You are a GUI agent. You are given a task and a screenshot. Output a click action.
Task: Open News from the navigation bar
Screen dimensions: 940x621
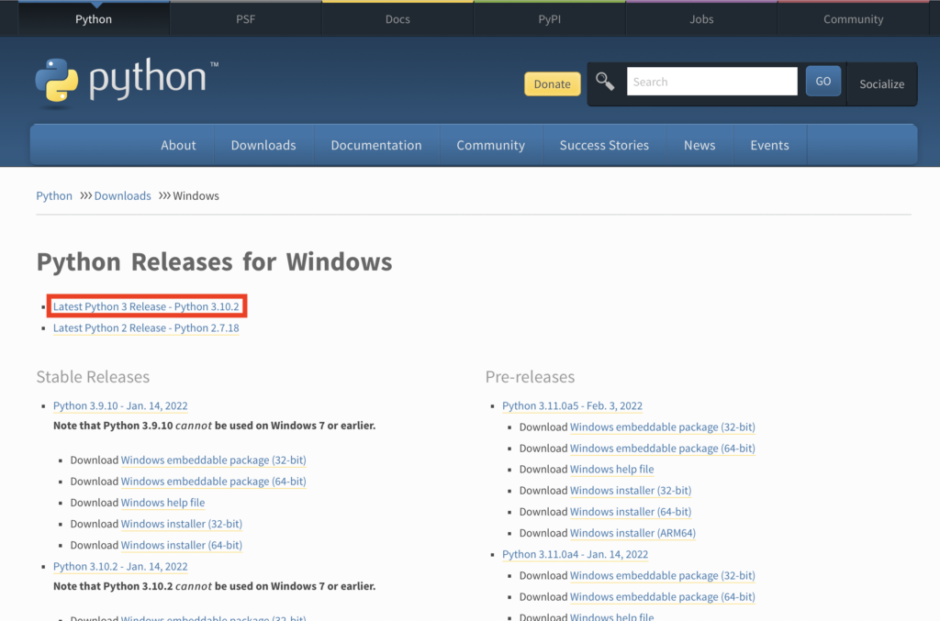pyautogui.click(x=699, y=144)
